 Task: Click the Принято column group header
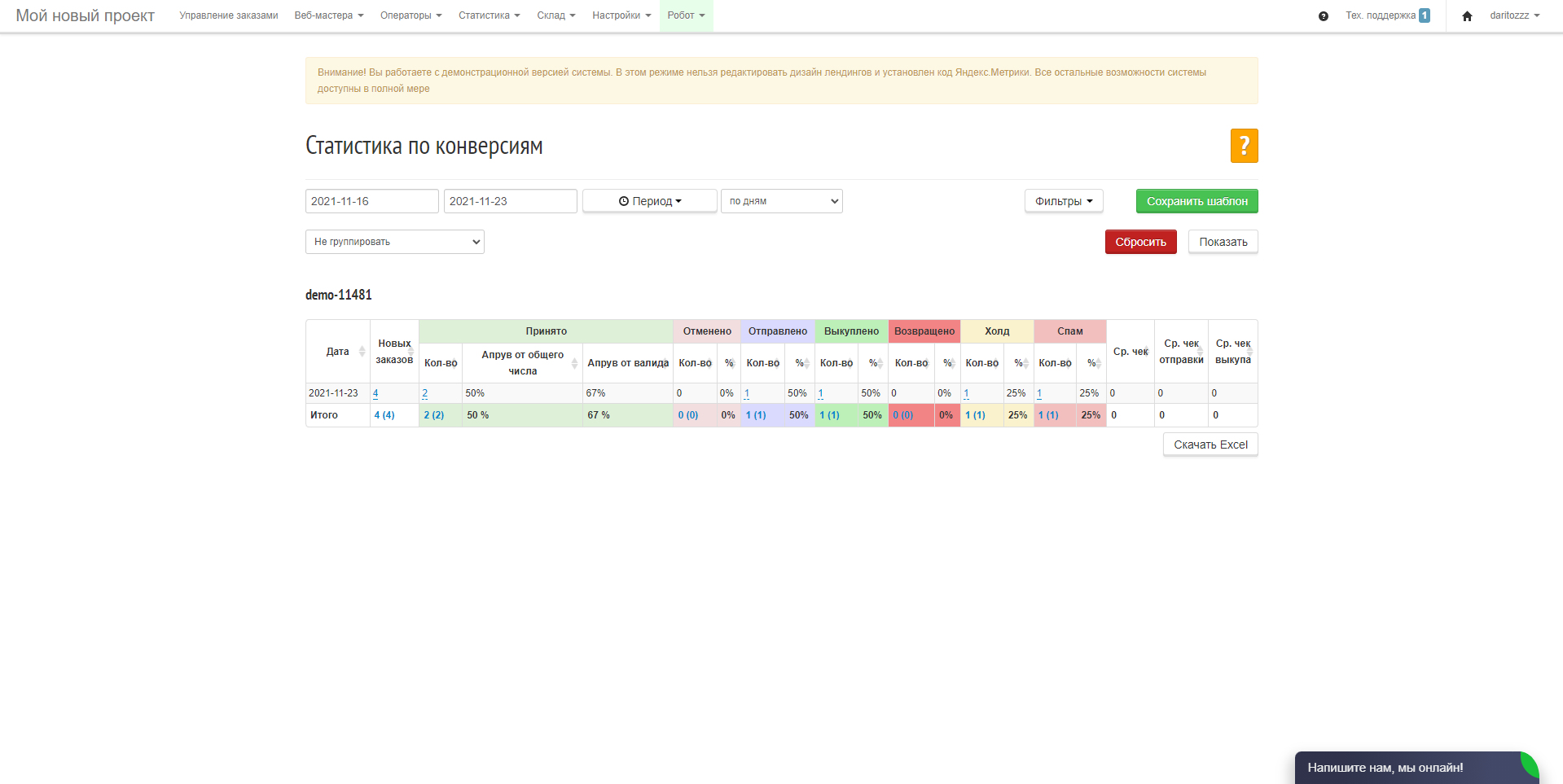(x=546, y=331)
